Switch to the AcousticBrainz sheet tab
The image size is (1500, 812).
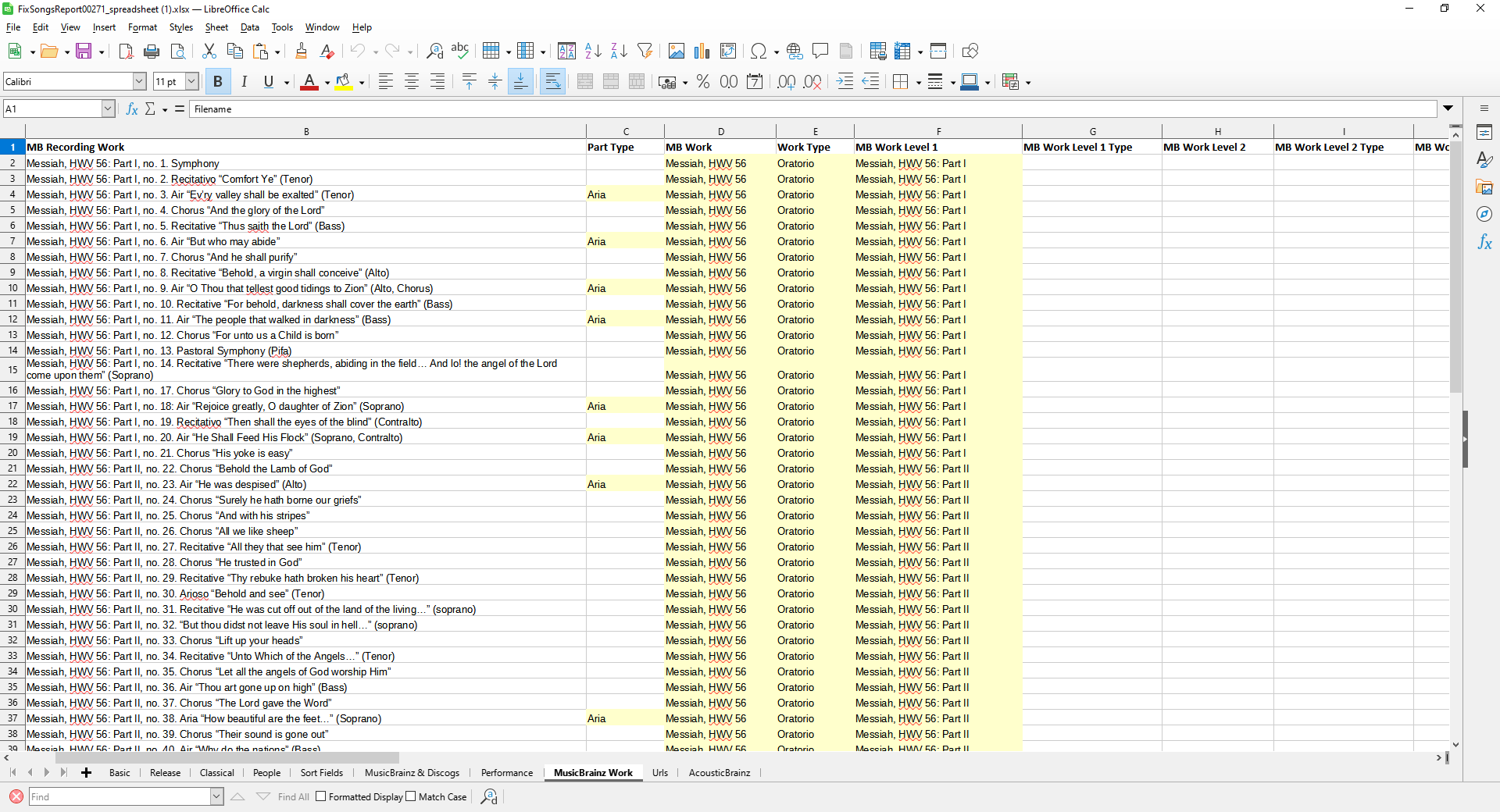click(x=719, y=773)
